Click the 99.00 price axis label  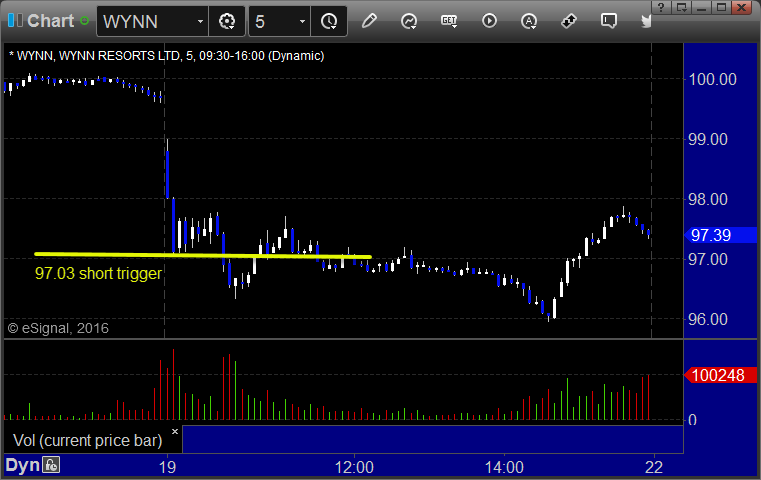pos(708,139)
